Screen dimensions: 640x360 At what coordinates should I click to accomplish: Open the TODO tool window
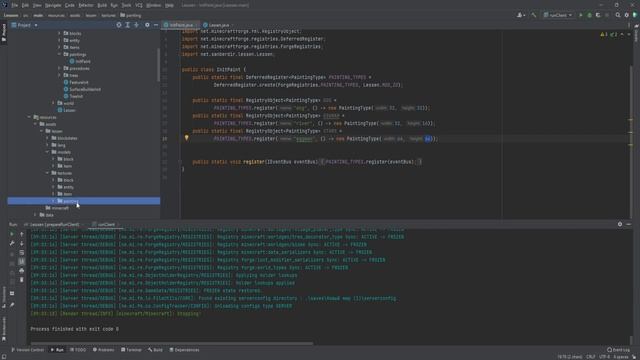[x=78, y=350]
